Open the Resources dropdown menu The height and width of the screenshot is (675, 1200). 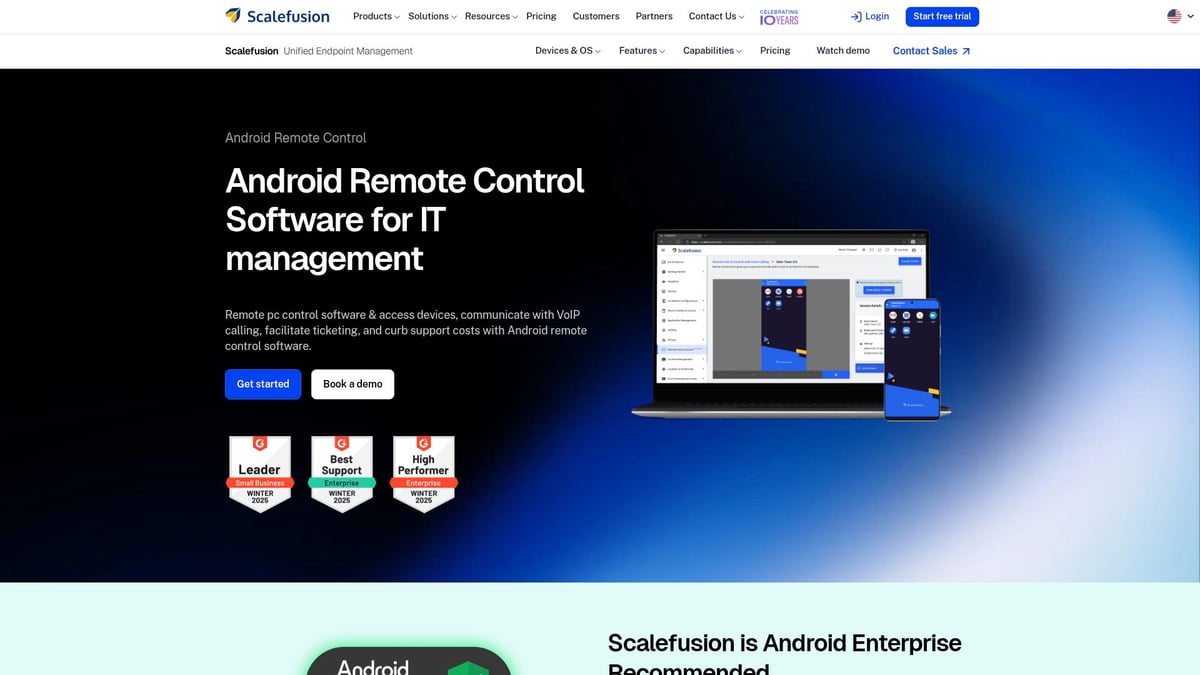(486, 16)
